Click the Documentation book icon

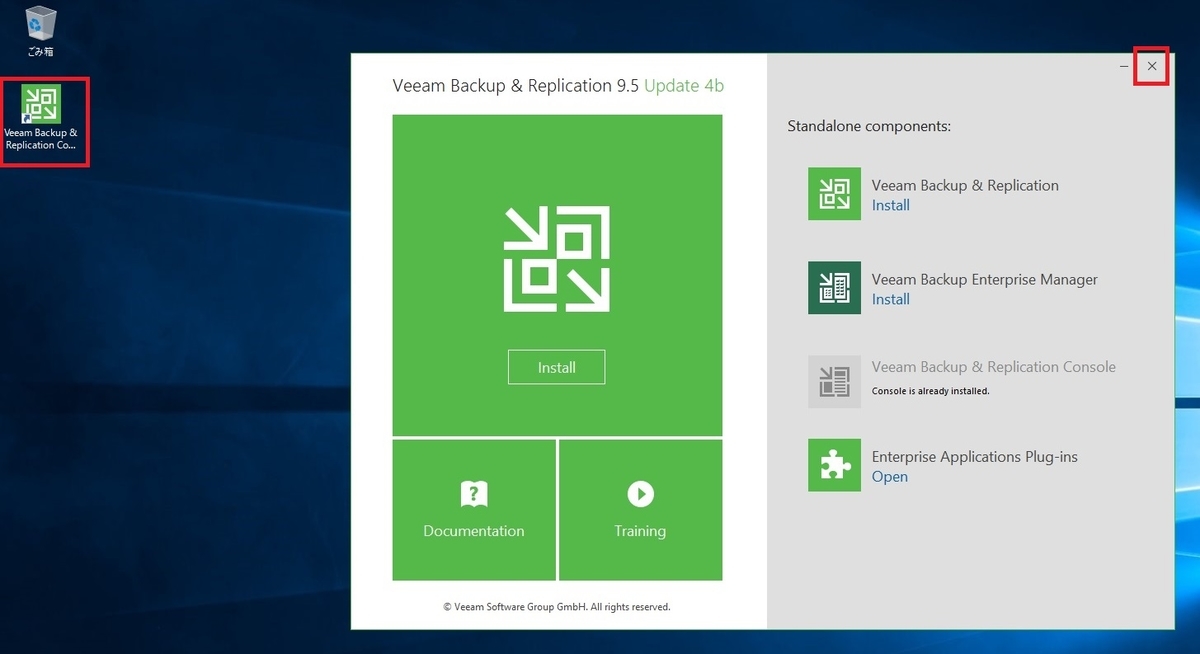tap(474, 494)
